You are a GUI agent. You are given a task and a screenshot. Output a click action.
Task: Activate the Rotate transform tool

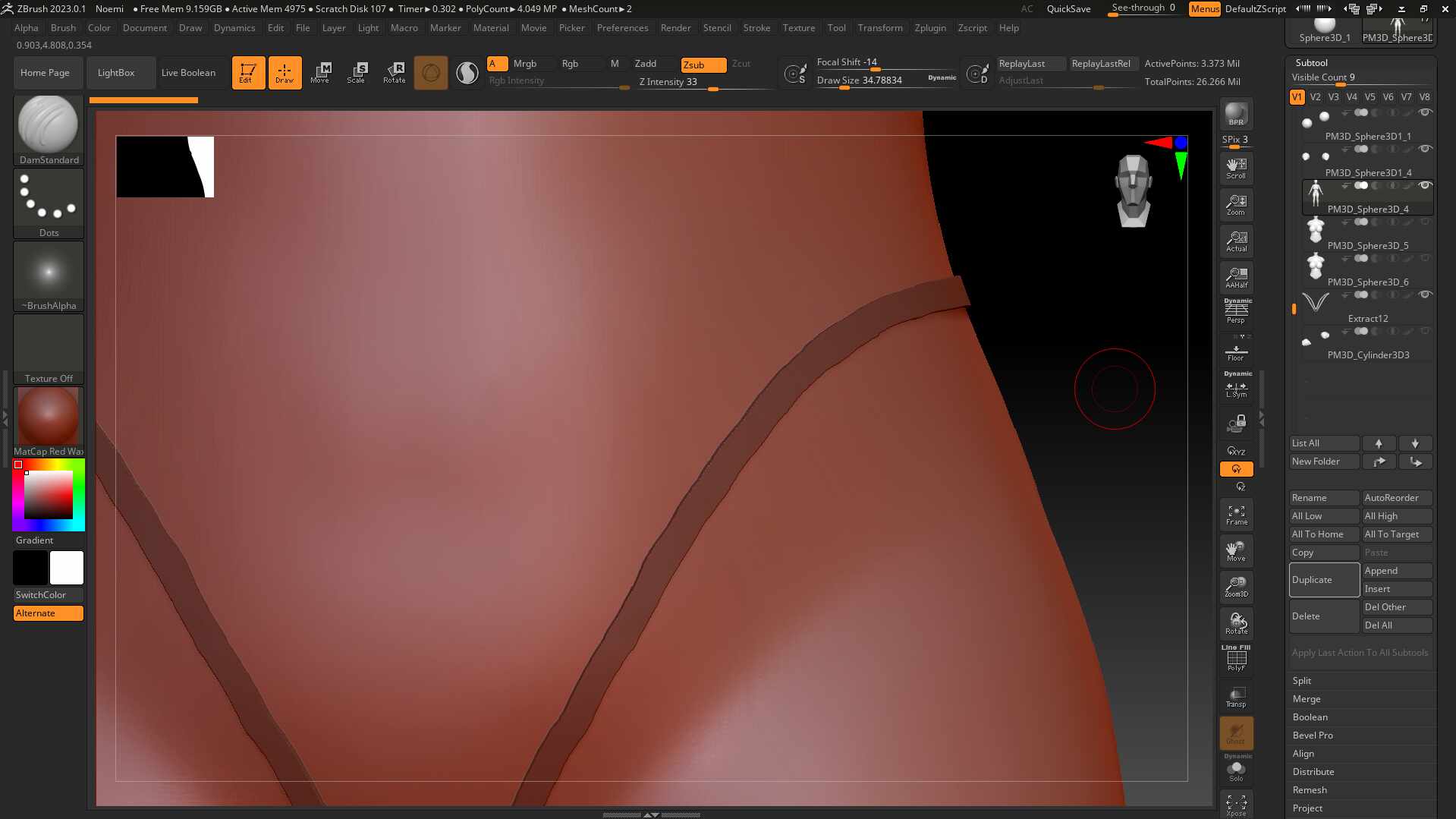pos(394,72)
